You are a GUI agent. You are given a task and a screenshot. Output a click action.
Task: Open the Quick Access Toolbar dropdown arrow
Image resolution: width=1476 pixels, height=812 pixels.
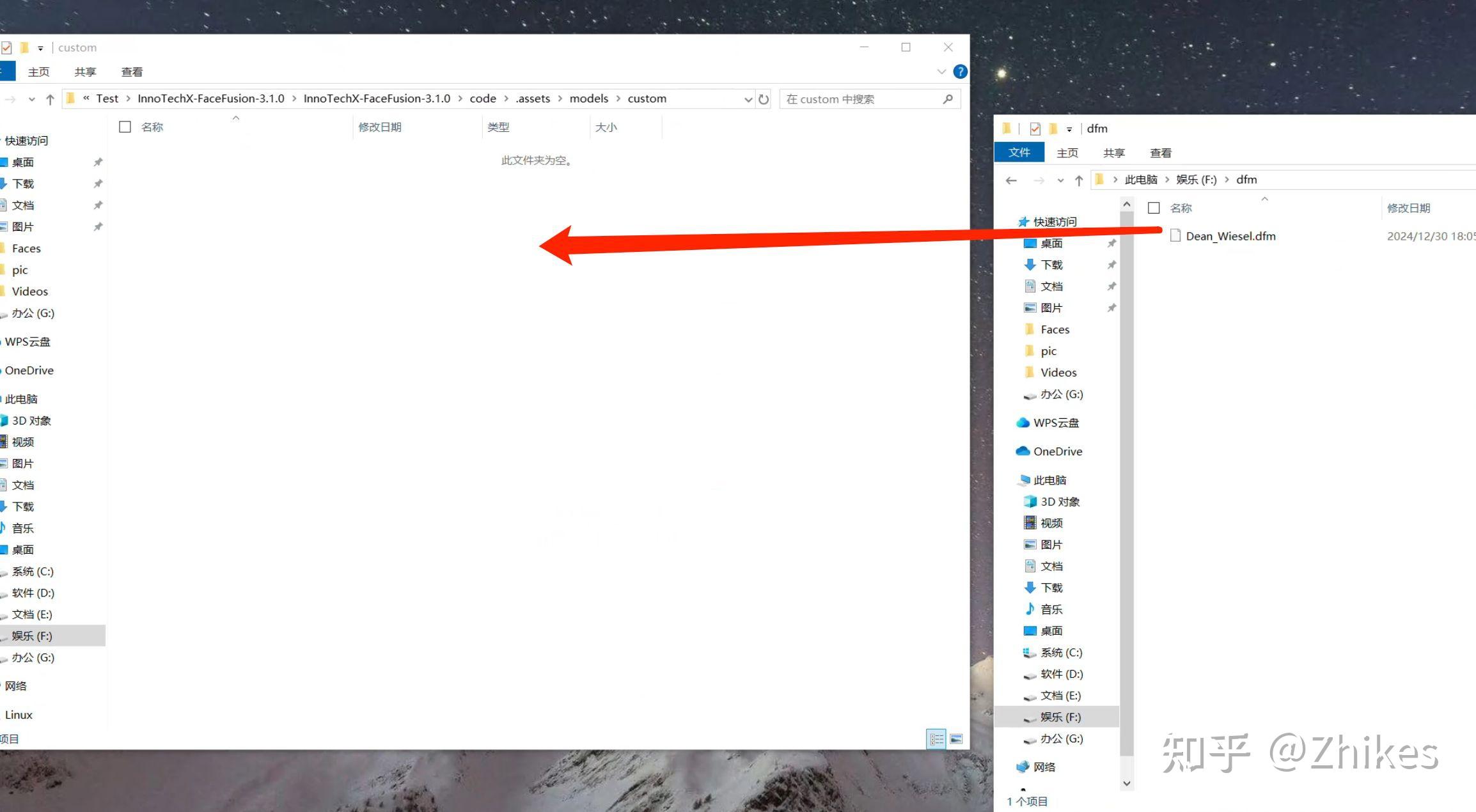click(40, 47)
